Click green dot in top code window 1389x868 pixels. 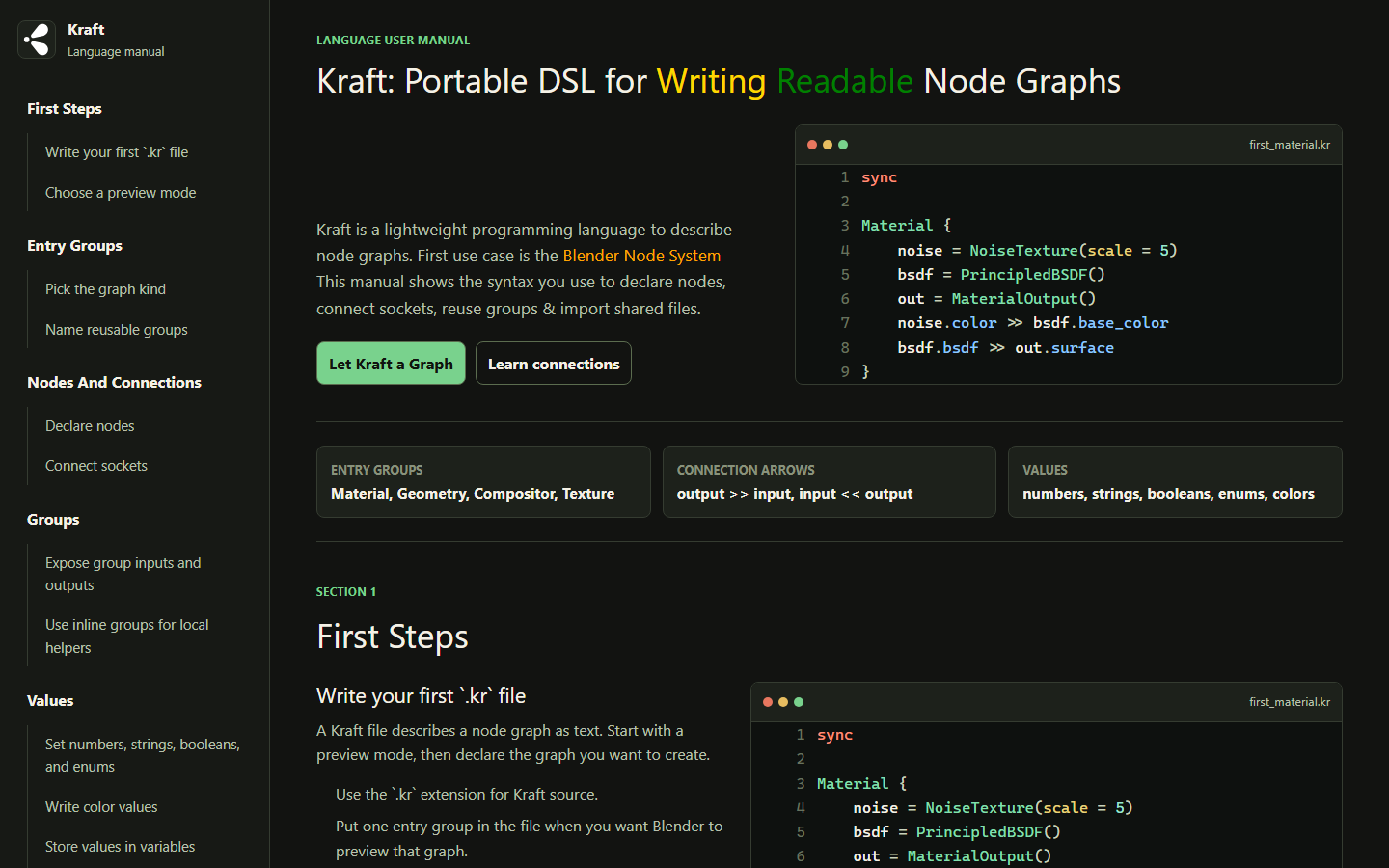tap(843, 145)
